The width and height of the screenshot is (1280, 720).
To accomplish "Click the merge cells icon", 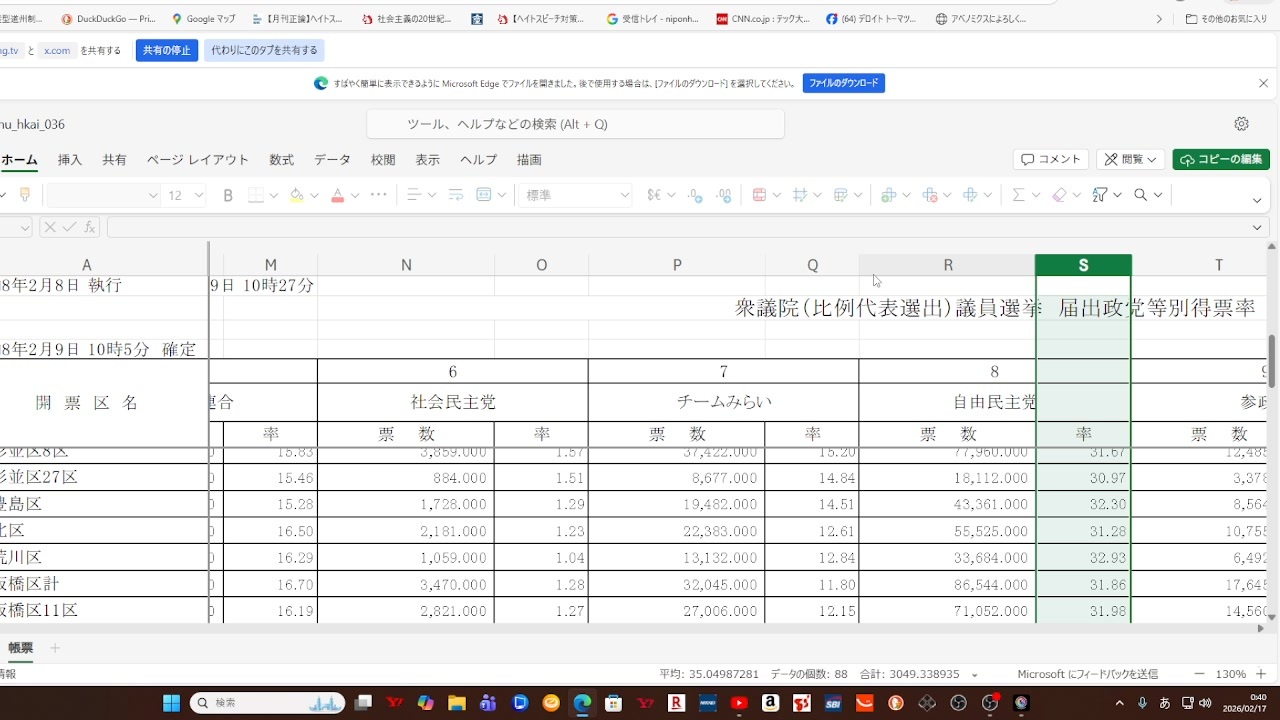I will (484, 195).
